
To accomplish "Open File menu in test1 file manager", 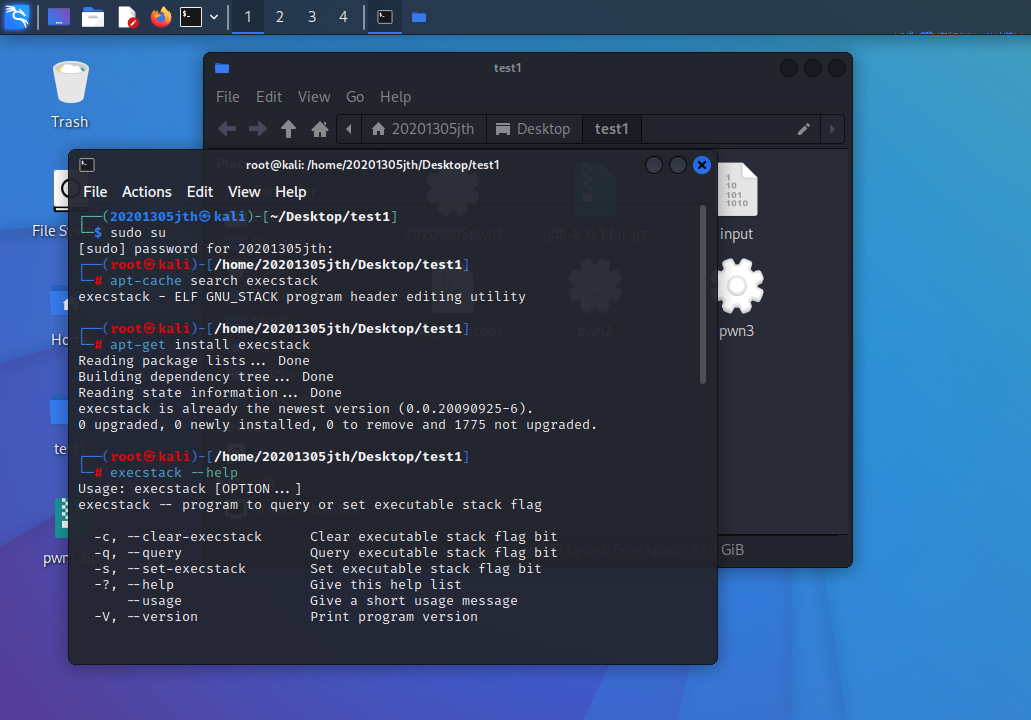I will (x=228, y=97).
